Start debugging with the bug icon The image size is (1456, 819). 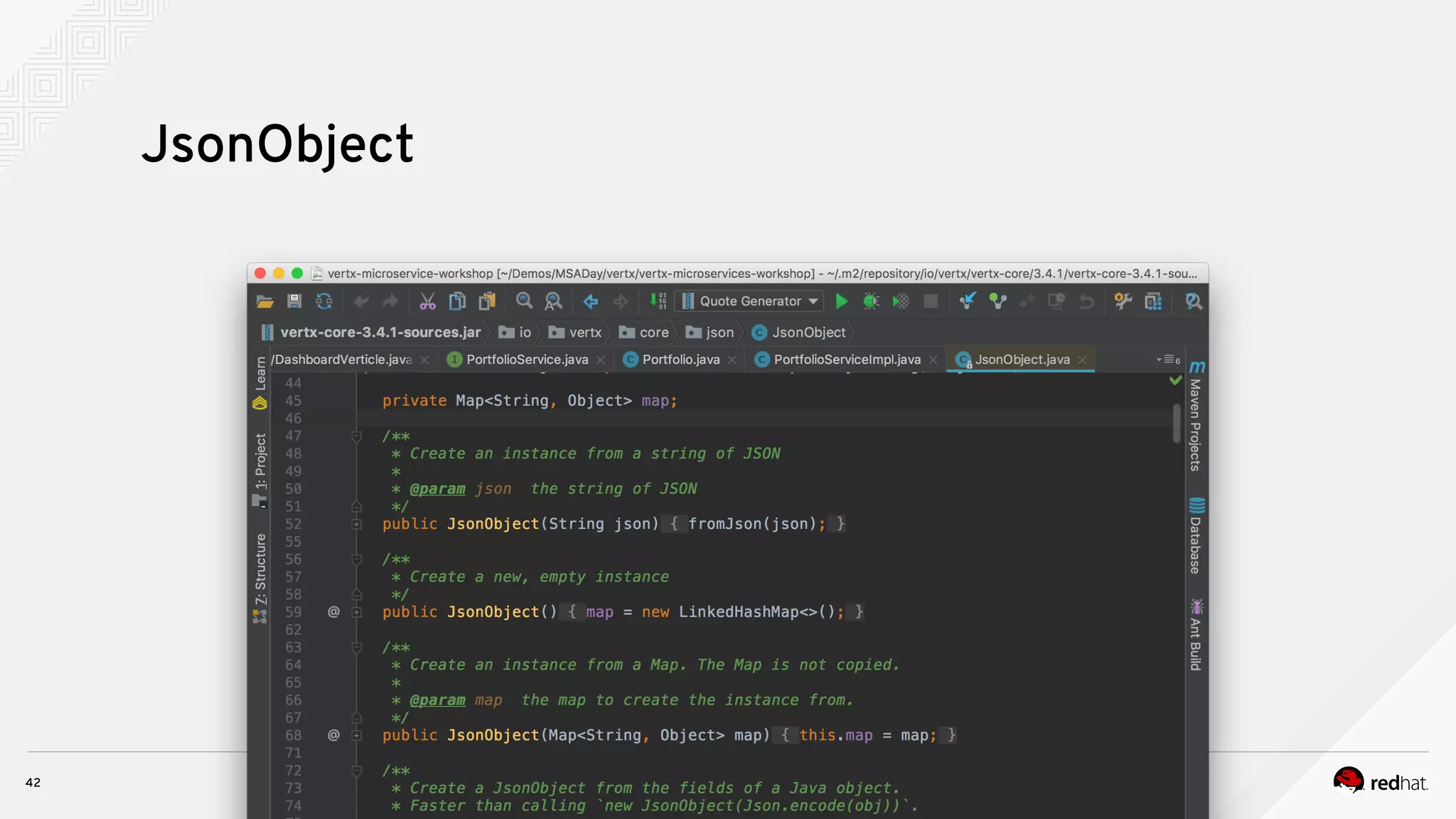(871, 301)
